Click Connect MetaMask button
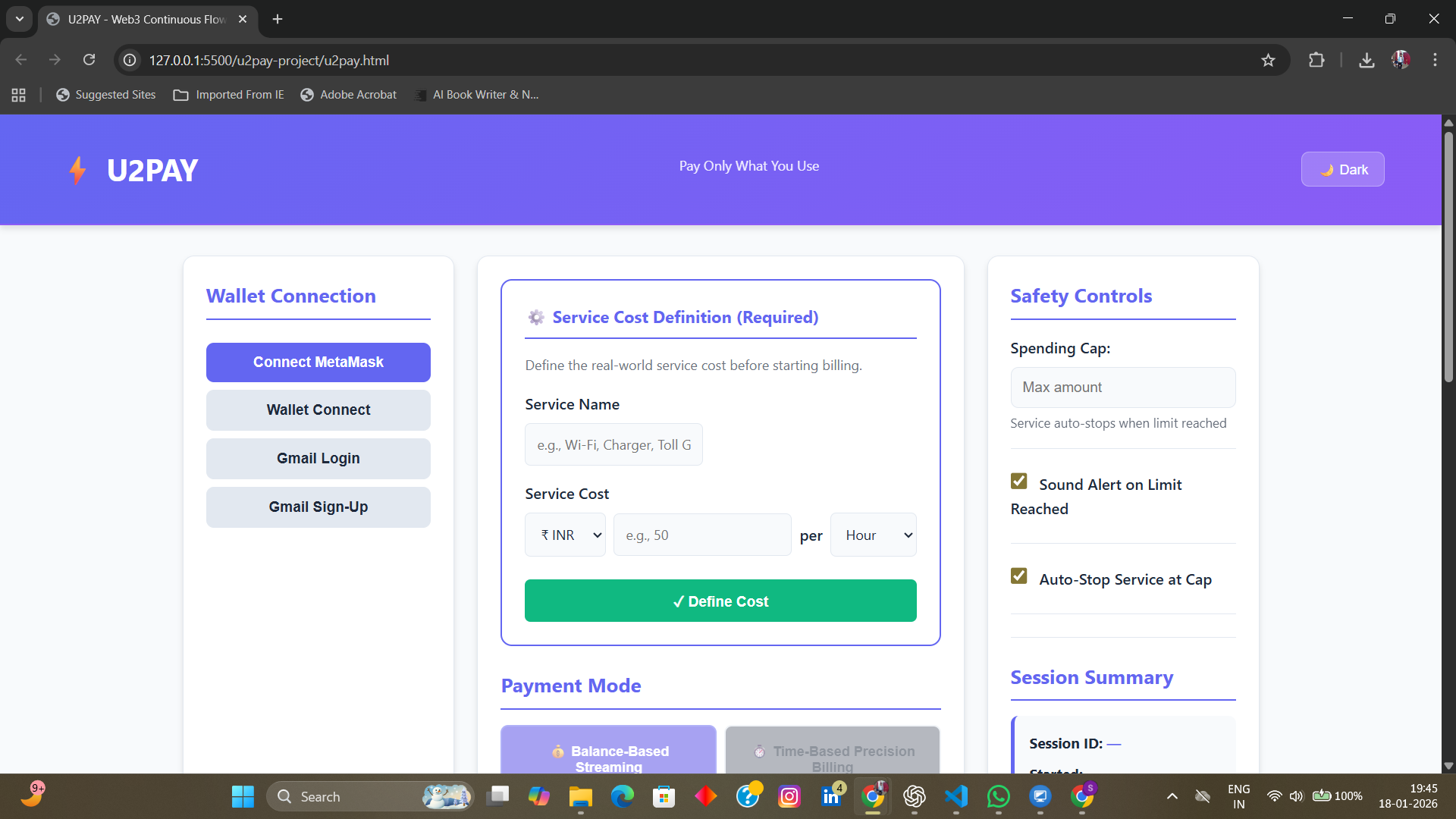Screen dimensions: 1456x819 tap(318, 362)
